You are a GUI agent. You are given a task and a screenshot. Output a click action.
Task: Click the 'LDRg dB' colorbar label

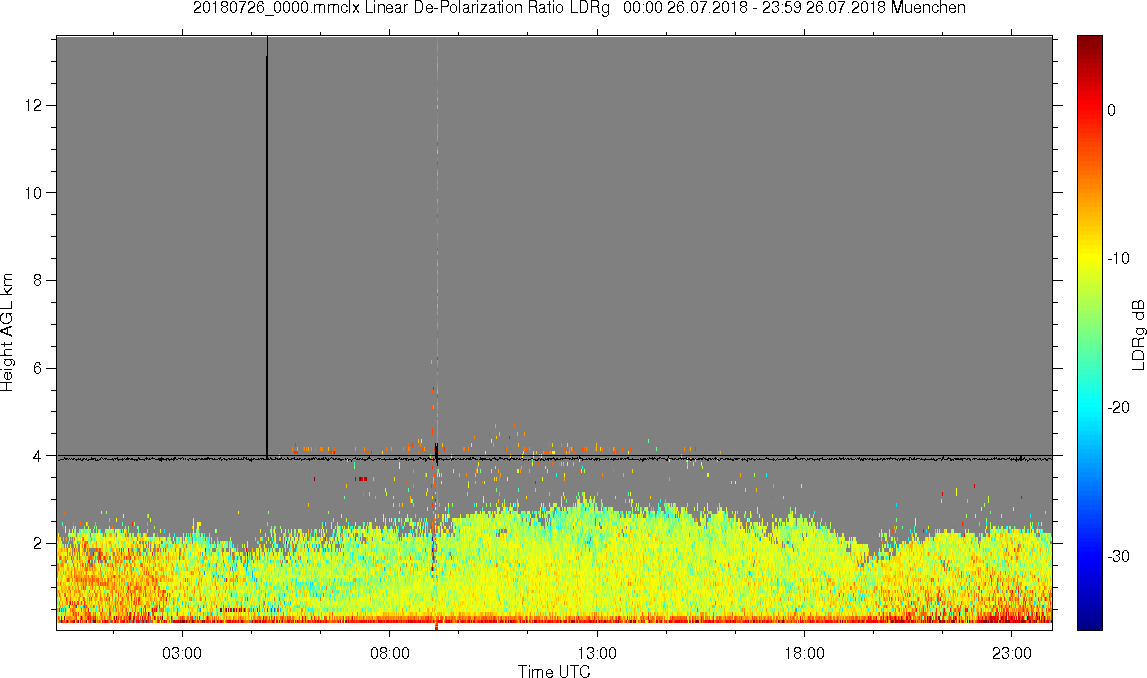1138,334
